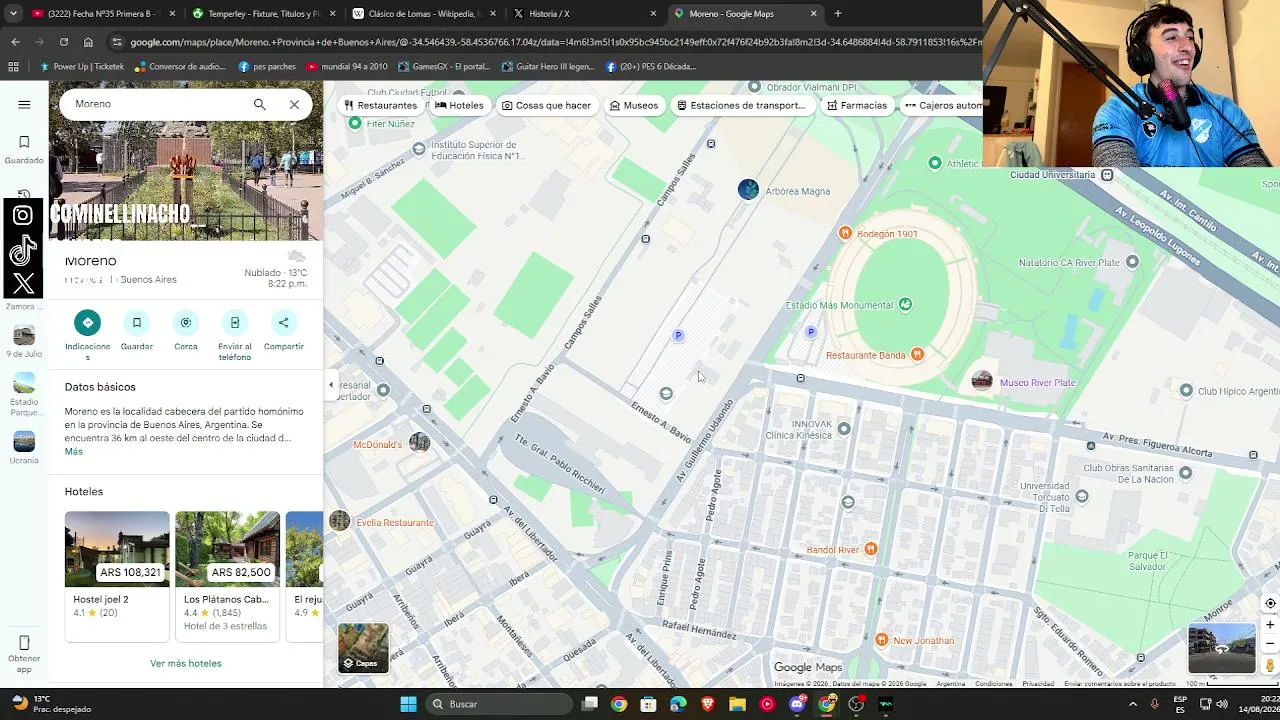The image size is (1280, 720).
Task: Open the Arbórea Magna map marker
Action: (x=748, y=190)
